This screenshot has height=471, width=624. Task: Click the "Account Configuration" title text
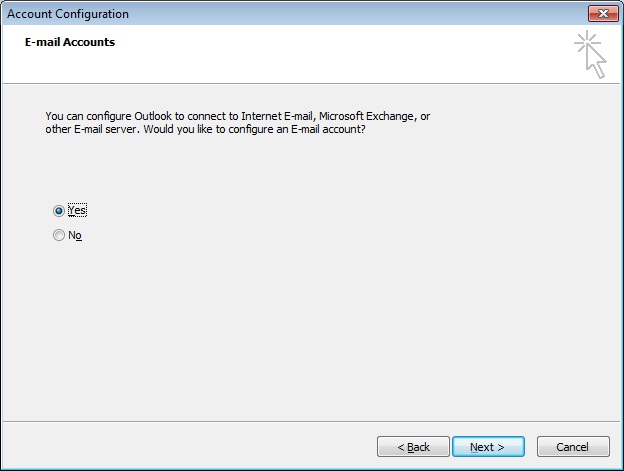(x=69, y=14)
